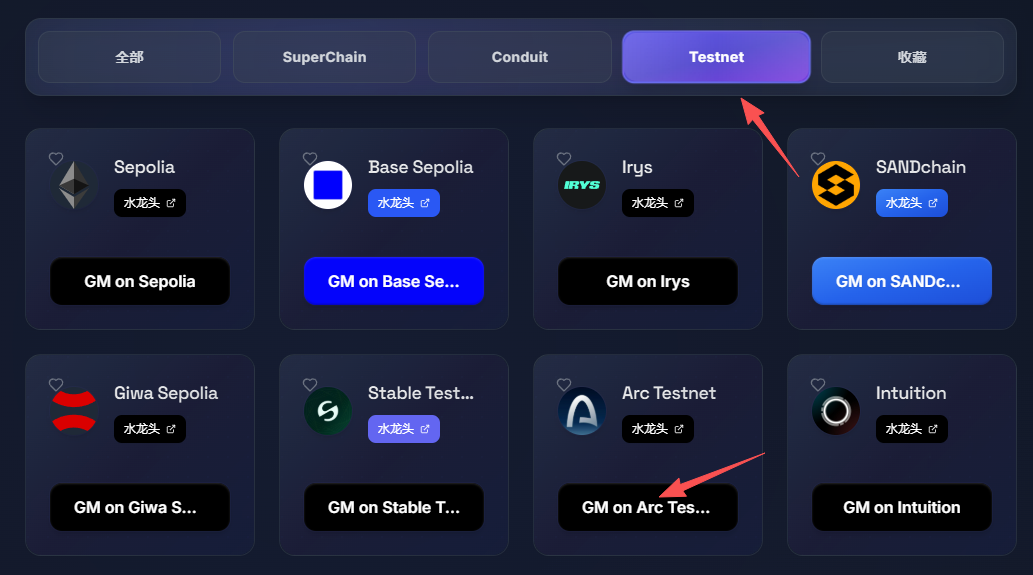Click the Stable Testnet logo icon
The height and width of the screenshot is (575, 1033).
(328, 411)
